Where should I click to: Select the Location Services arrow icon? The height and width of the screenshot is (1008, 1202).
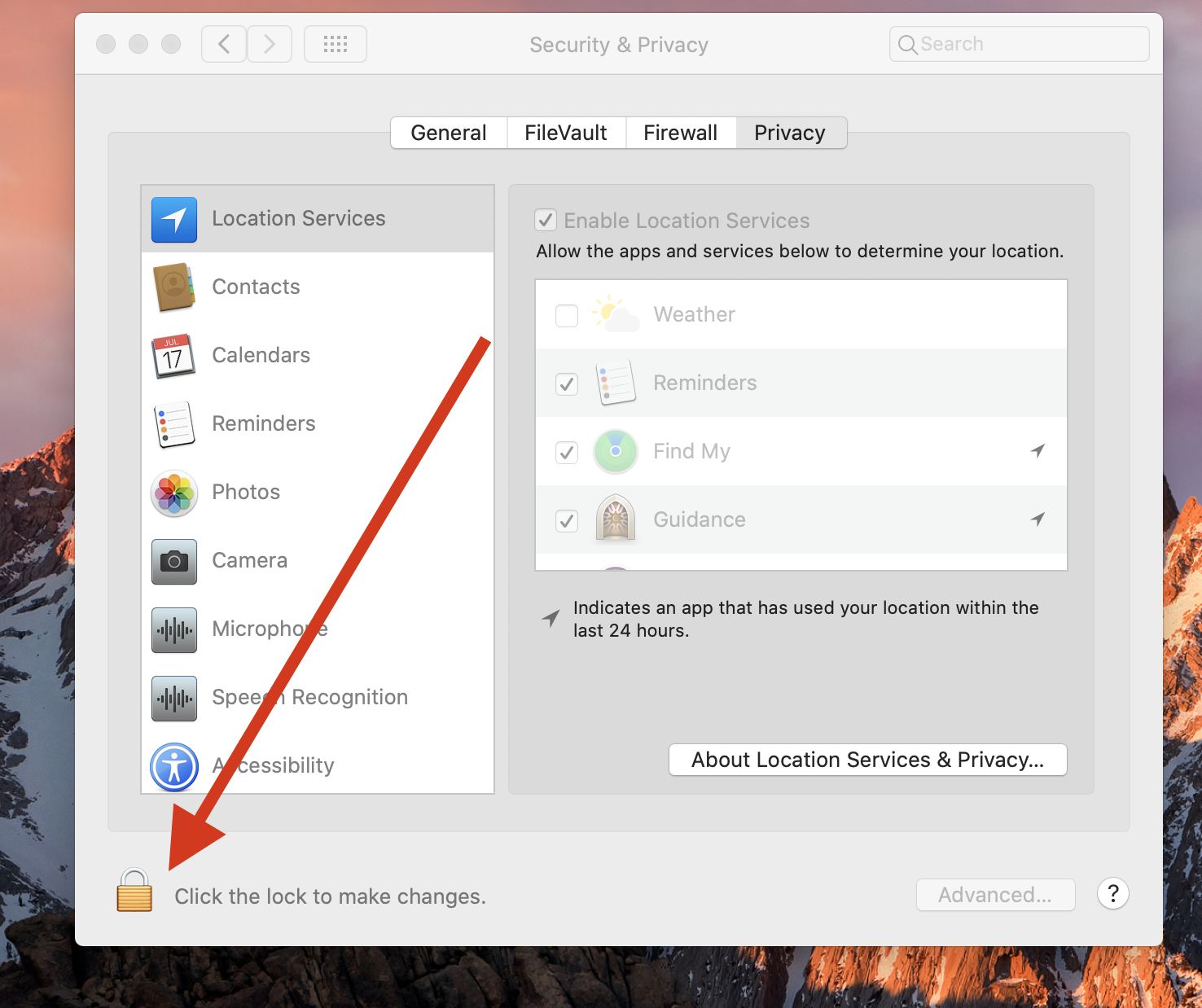tap(174, 220)
